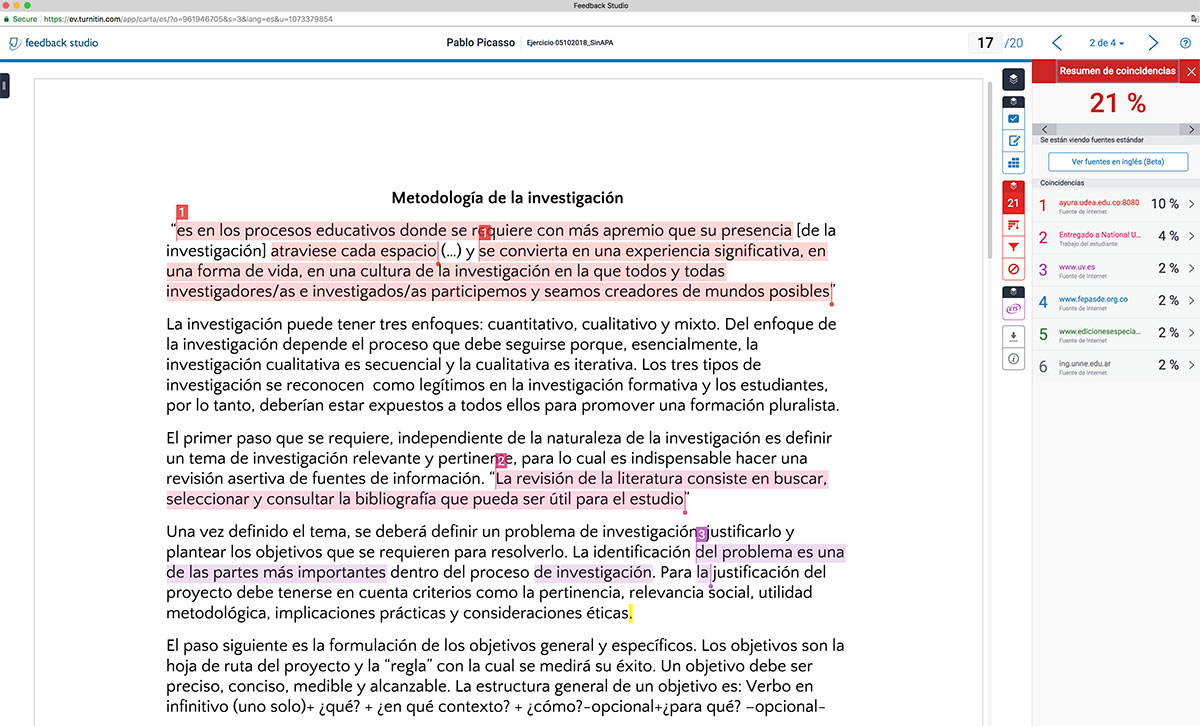Open the rubric grid icon
Image resolution: width=1200 pixels, height=726 pixels.
click(x=1014, y=163)
